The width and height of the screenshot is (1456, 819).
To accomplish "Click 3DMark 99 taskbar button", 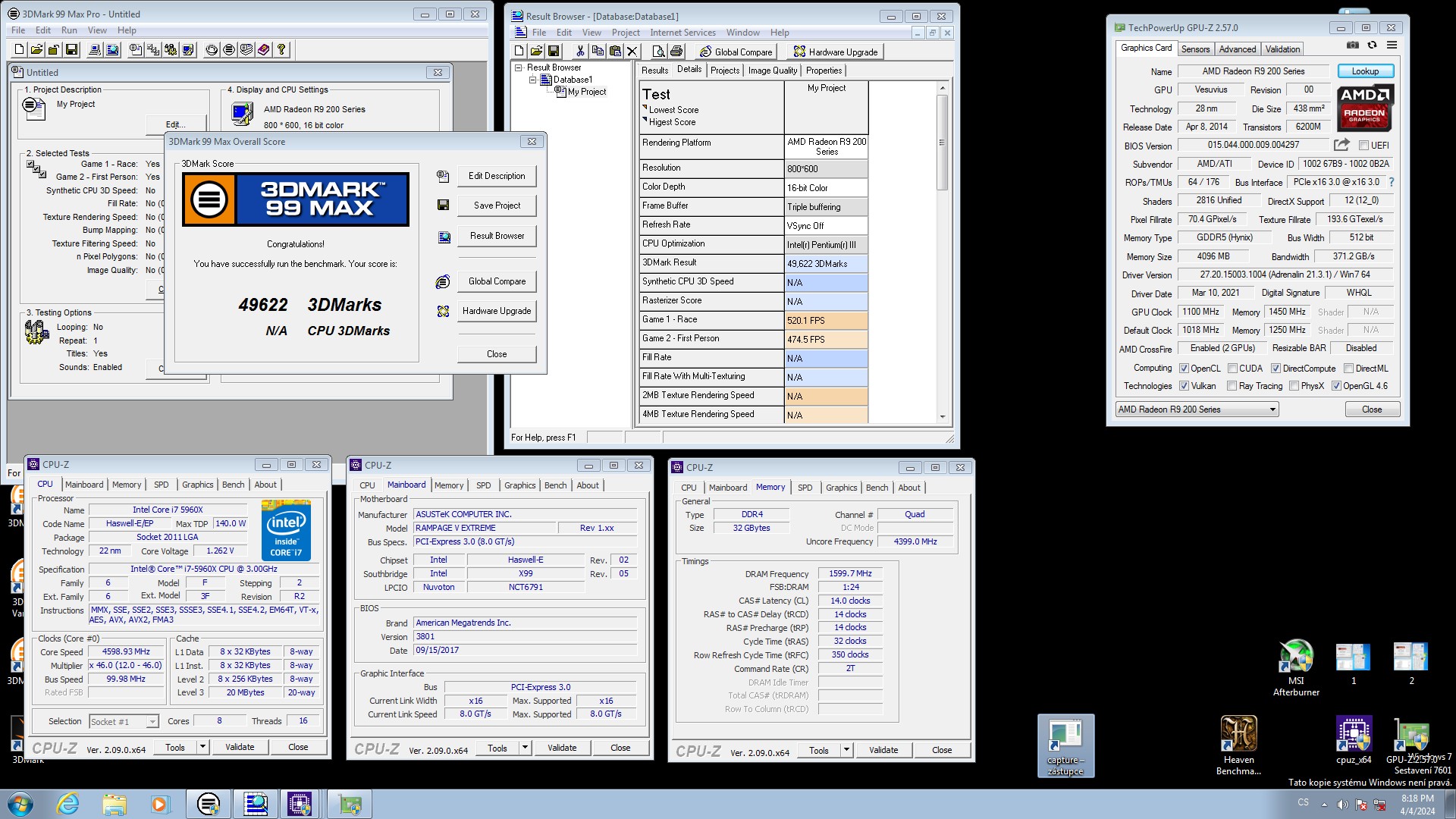I will tap(208, 804).
